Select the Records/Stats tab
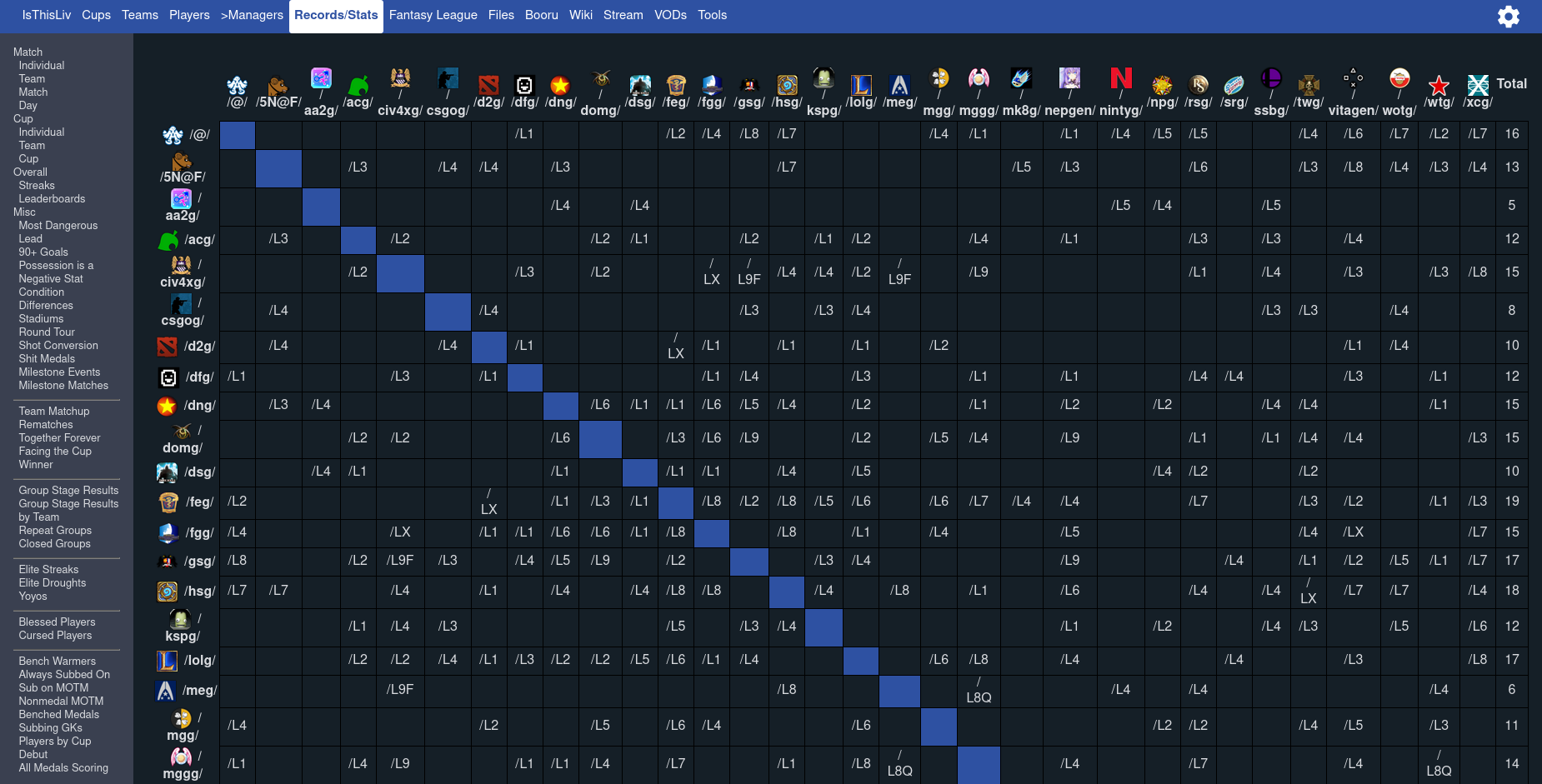This screenshot has width=1542, height=784. click(336, 15)
